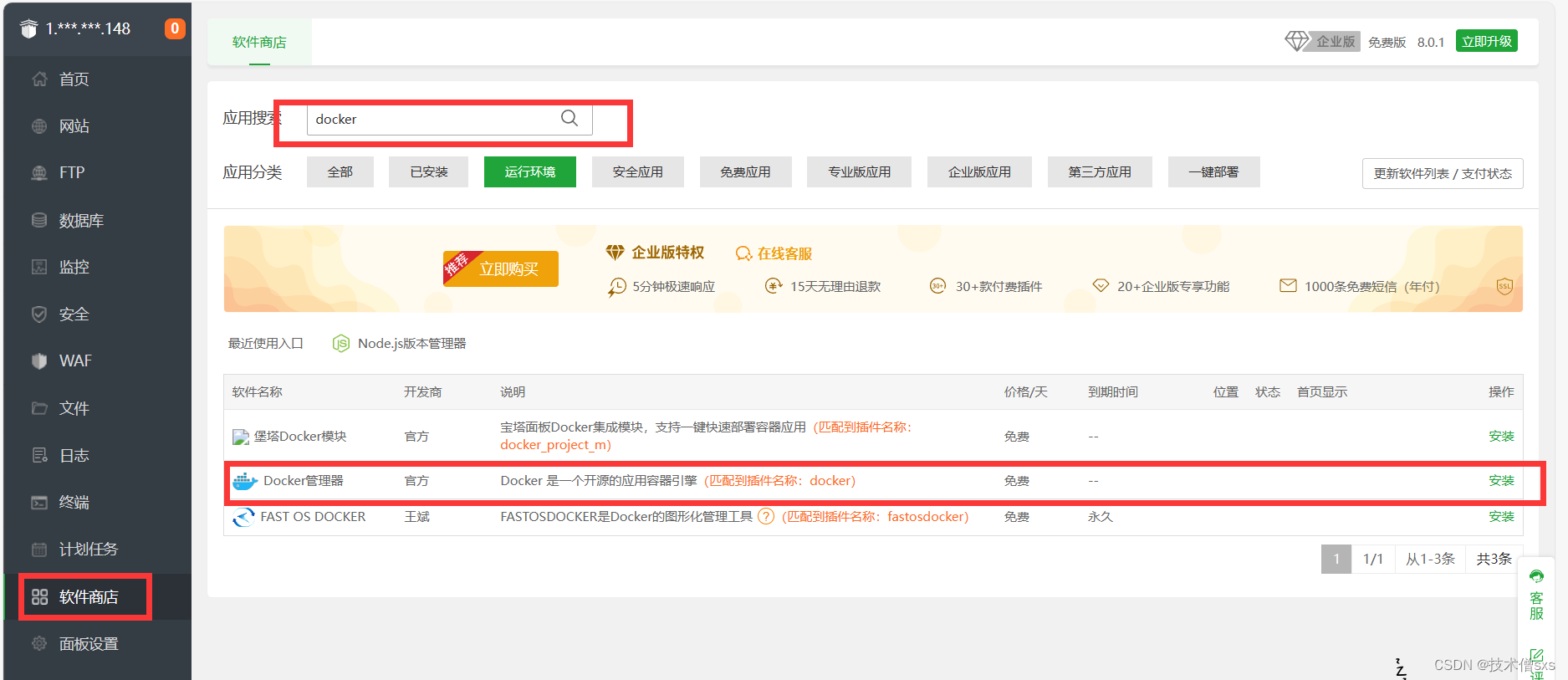The image size is (1568, 680).
Task: Click the 价格/天 column header
Action: click(1025, 391)
